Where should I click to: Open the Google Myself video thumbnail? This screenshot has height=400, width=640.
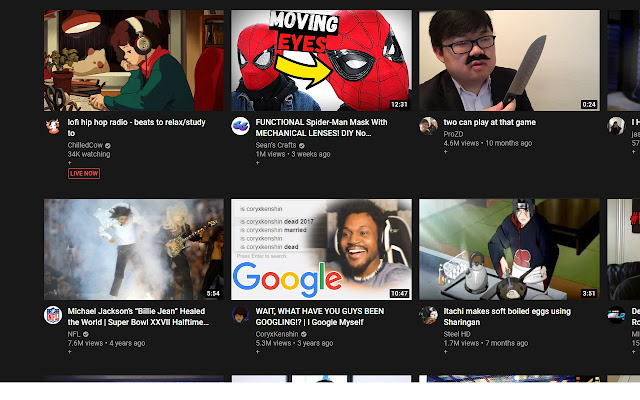pyautogui.click(x=321, y=249)
